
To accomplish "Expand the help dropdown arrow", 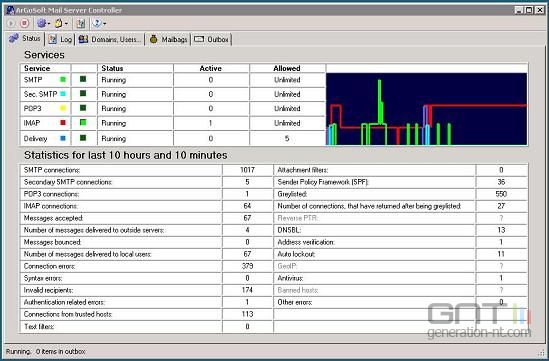I will 105,24.
